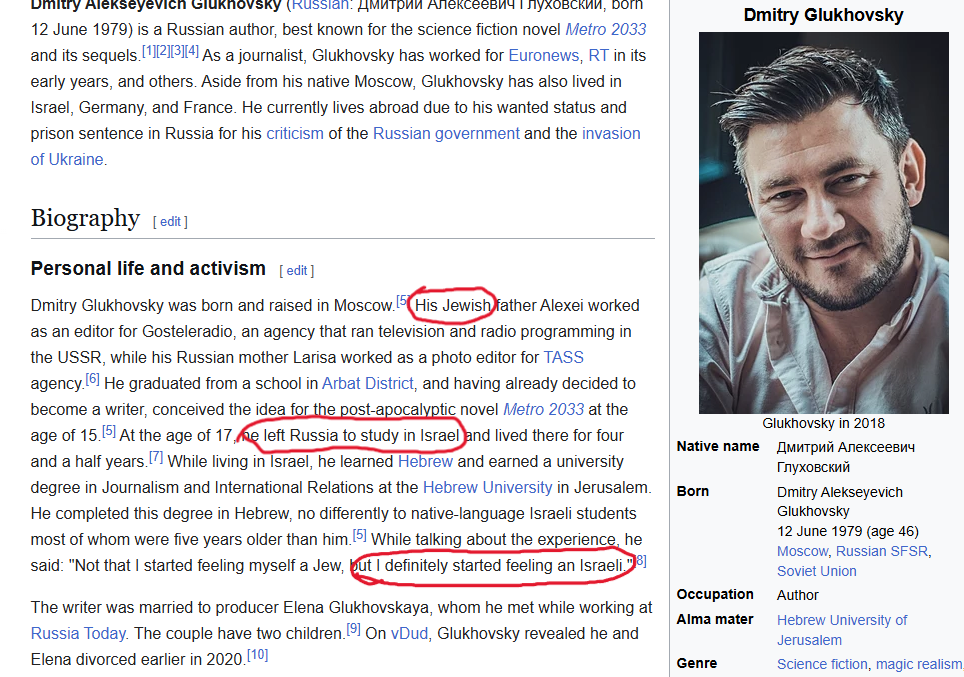Screen dimensions: 964x677
Task: Open the vDud link
Action: [x=409, y=633]
